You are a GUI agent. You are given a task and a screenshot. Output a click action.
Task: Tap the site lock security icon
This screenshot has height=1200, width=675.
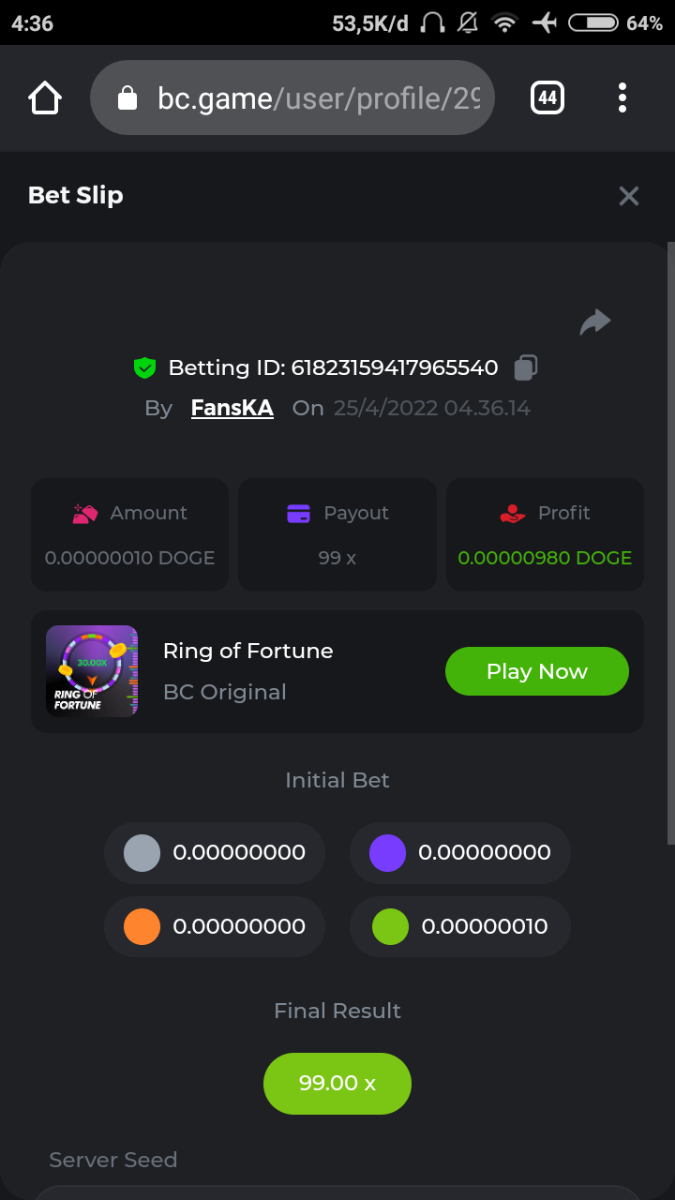click(127, 98)
